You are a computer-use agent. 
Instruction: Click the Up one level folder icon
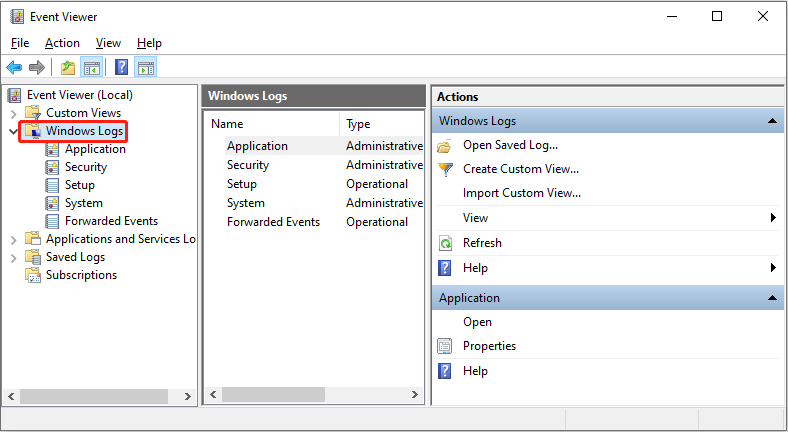(x=68, y=67)
